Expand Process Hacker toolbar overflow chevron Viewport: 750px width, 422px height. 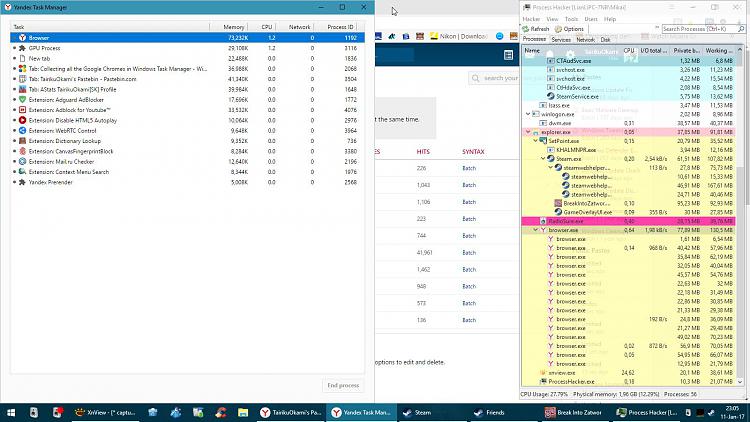(657, 28)
